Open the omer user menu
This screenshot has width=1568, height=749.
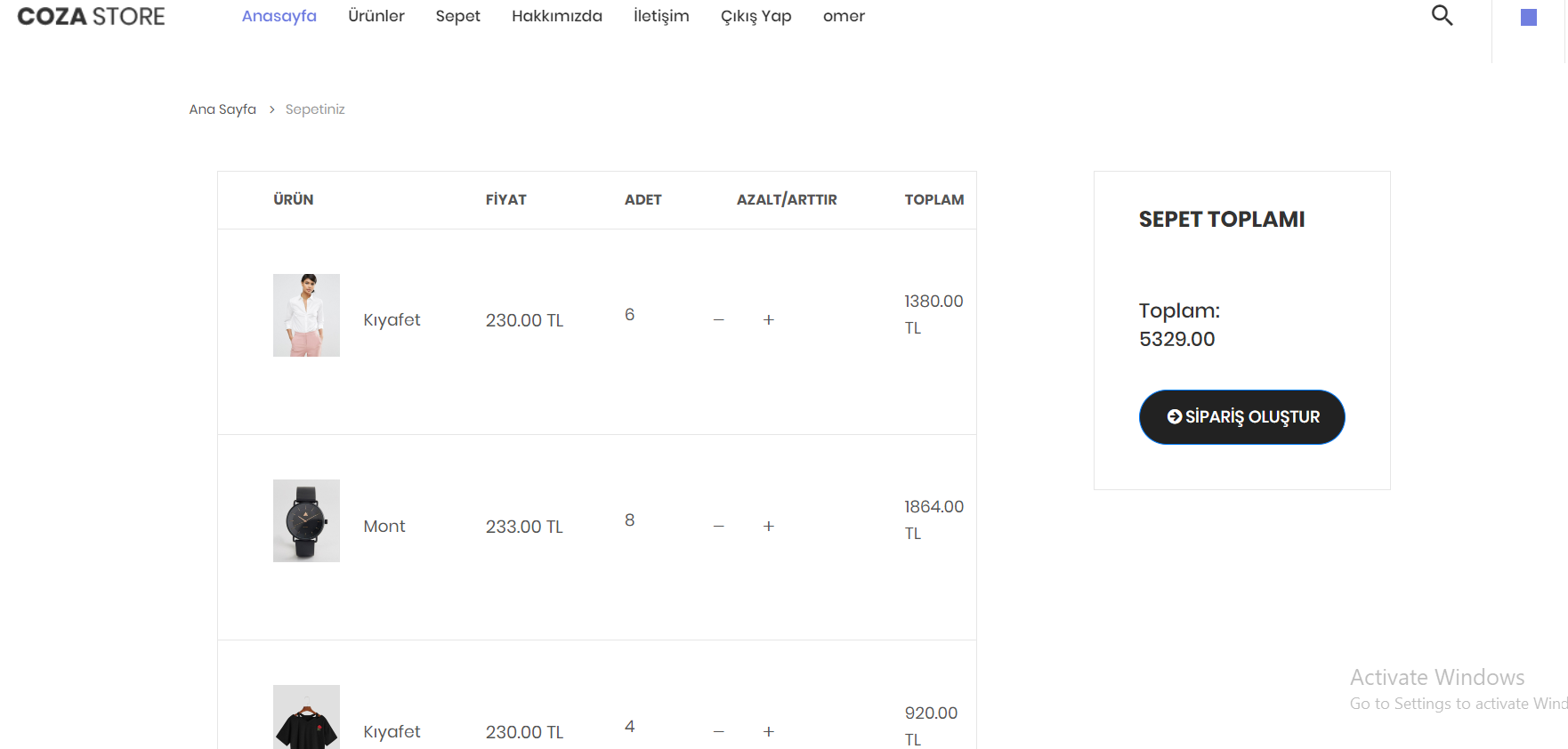pos(843,15)
